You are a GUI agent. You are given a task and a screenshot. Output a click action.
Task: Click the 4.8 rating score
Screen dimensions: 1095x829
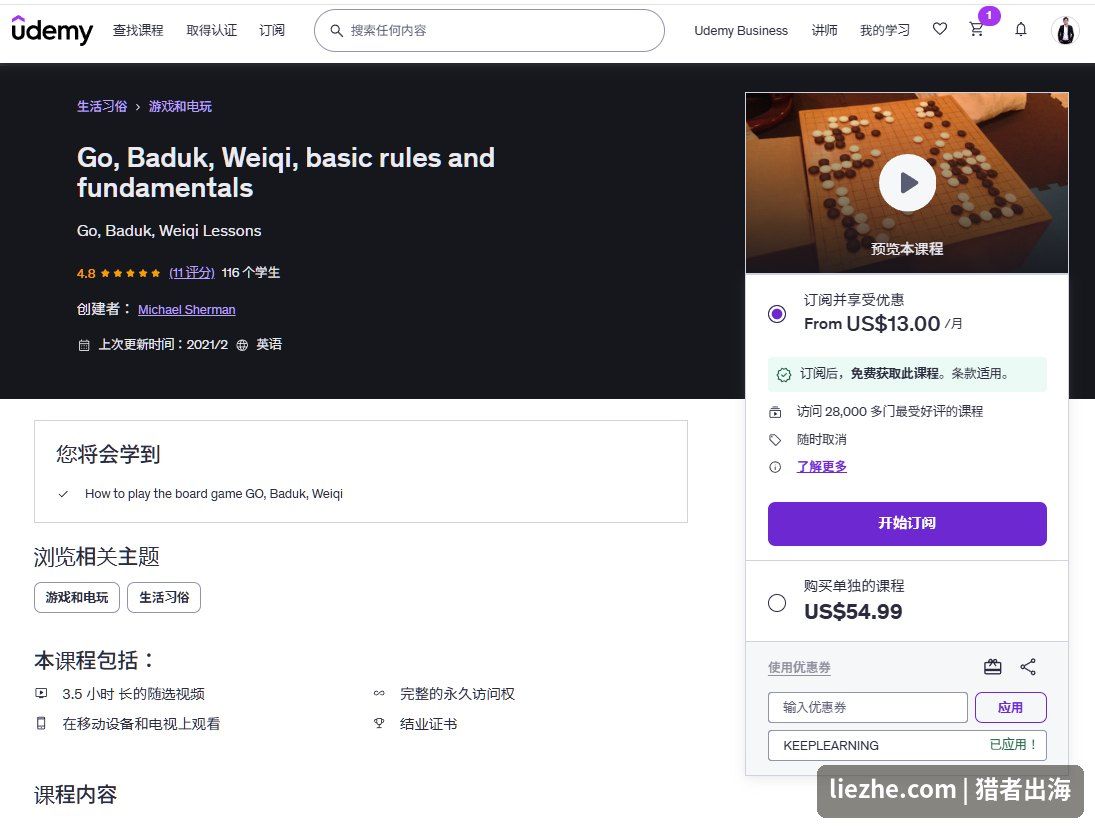tap(86, 274)
